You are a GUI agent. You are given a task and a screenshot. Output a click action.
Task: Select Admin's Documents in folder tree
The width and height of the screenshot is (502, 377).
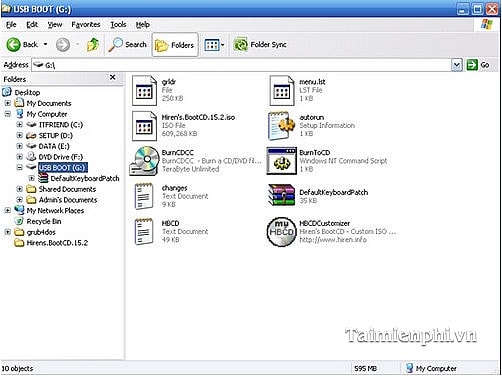click(68, 200)
